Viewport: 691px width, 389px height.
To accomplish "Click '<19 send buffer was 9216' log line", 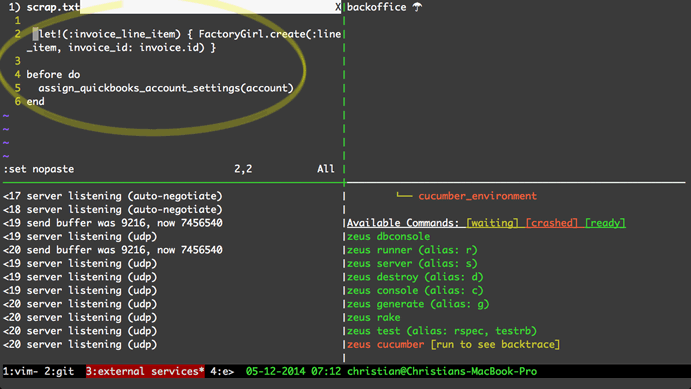I will (113, 223).
